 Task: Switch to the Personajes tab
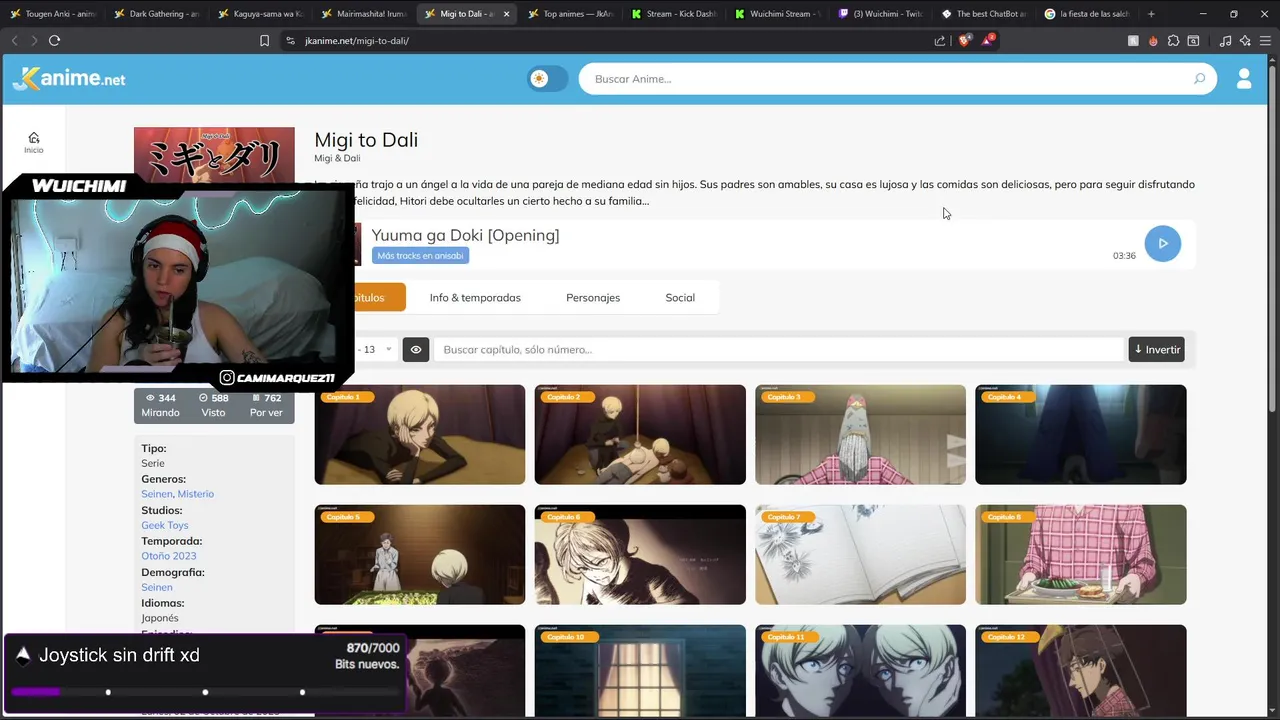(x=593, y=298)
